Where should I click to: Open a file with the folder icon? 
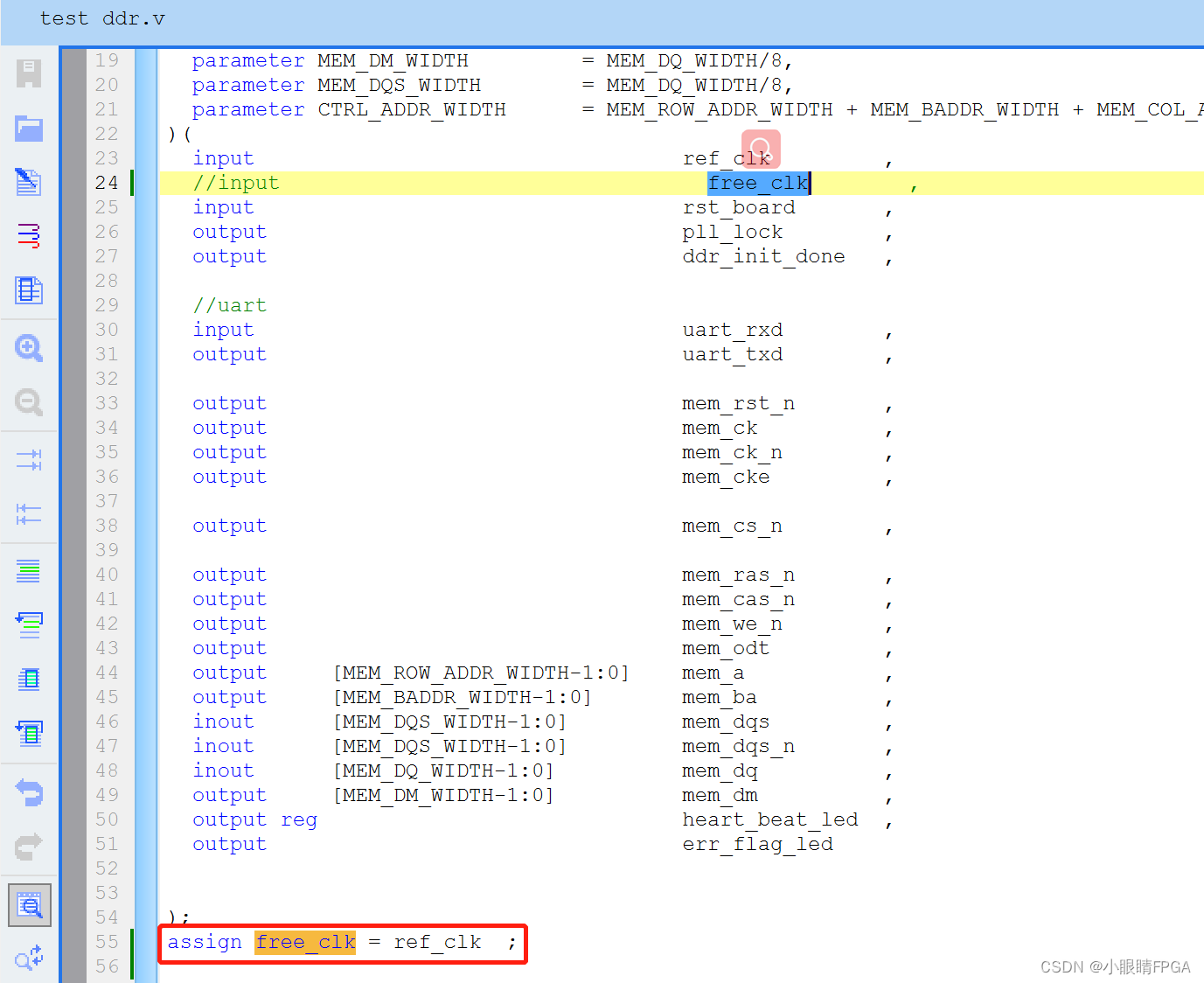coord(29,128)
